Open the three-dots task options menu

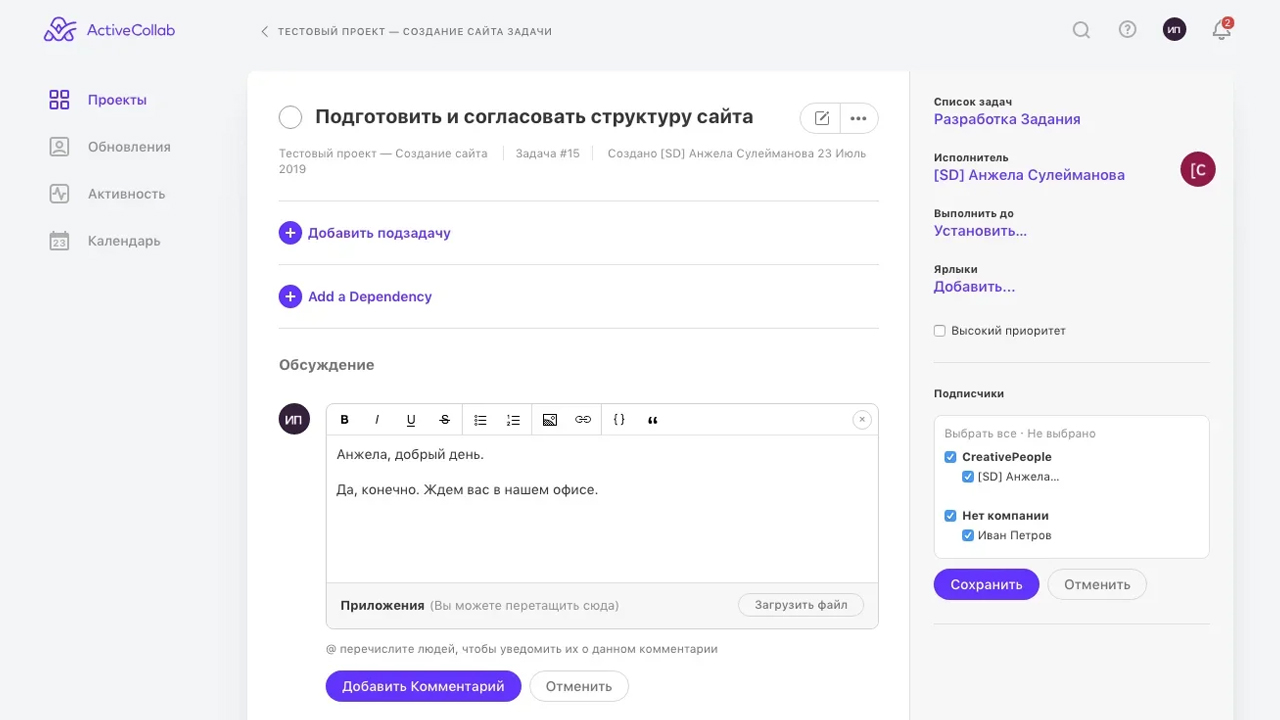(858, 118)
